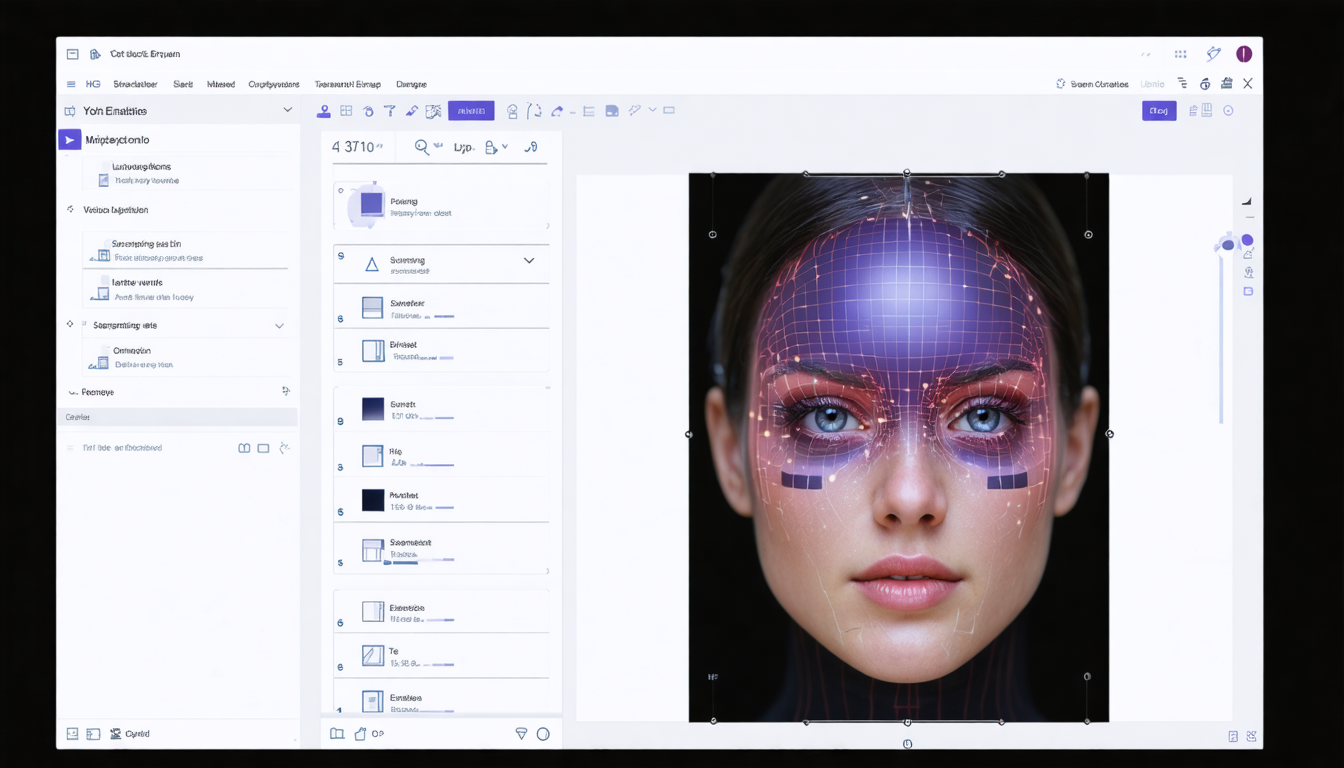This screenshot has height=768, width=1344.
Task: Click the circle icon below layers list
Action: [x=543, y=734]
